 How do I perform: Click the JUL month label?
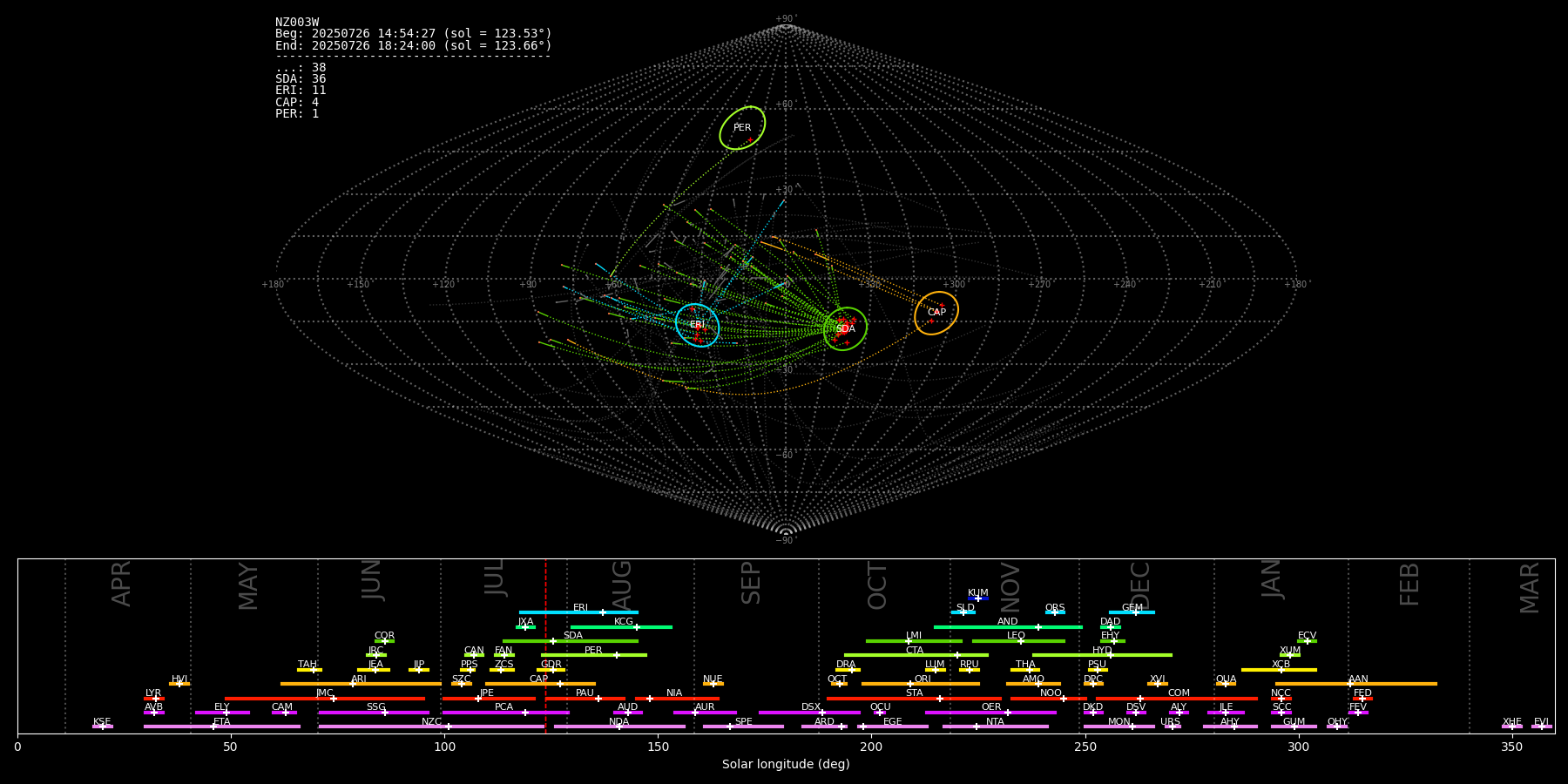[x=494, y=578]
